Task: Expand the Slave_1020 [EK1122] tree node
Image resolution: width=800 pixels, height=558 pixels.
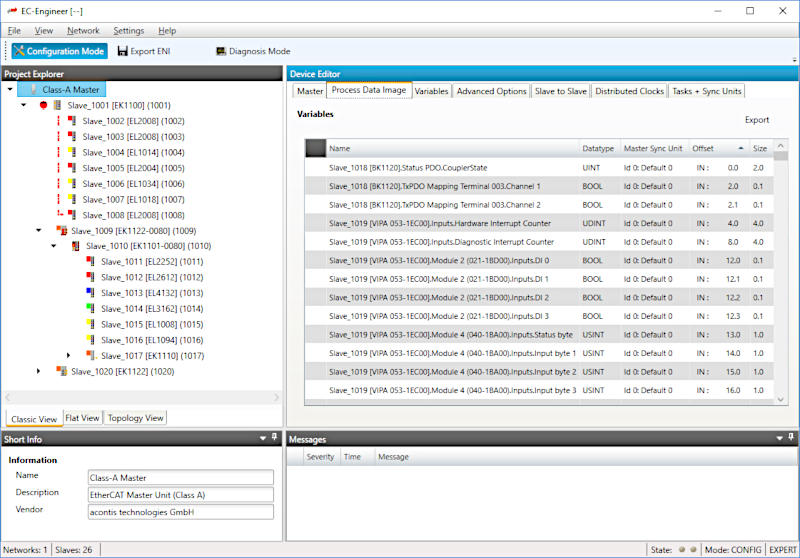Action: (38, 371)
